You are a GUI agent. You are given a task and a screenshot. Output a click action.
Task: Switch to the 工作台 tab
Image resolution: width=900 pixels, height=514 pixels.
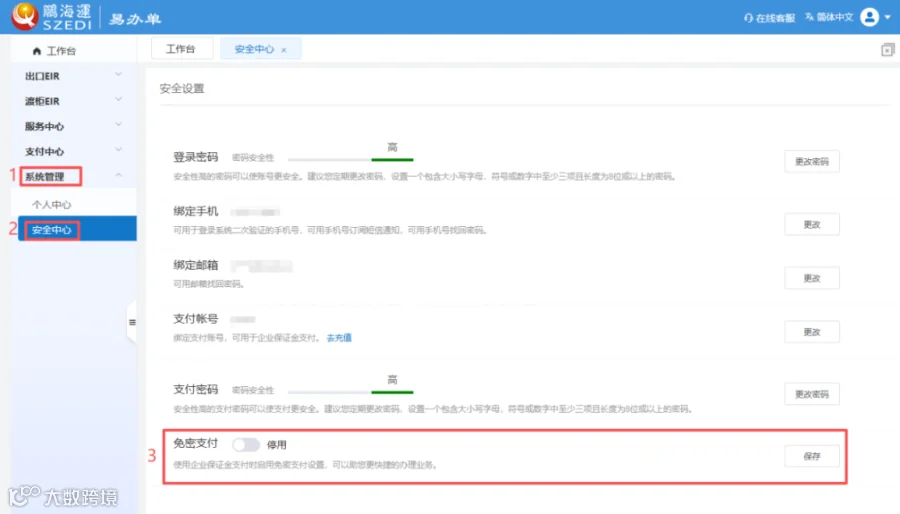pyautogui.click(x=181, y=49)
